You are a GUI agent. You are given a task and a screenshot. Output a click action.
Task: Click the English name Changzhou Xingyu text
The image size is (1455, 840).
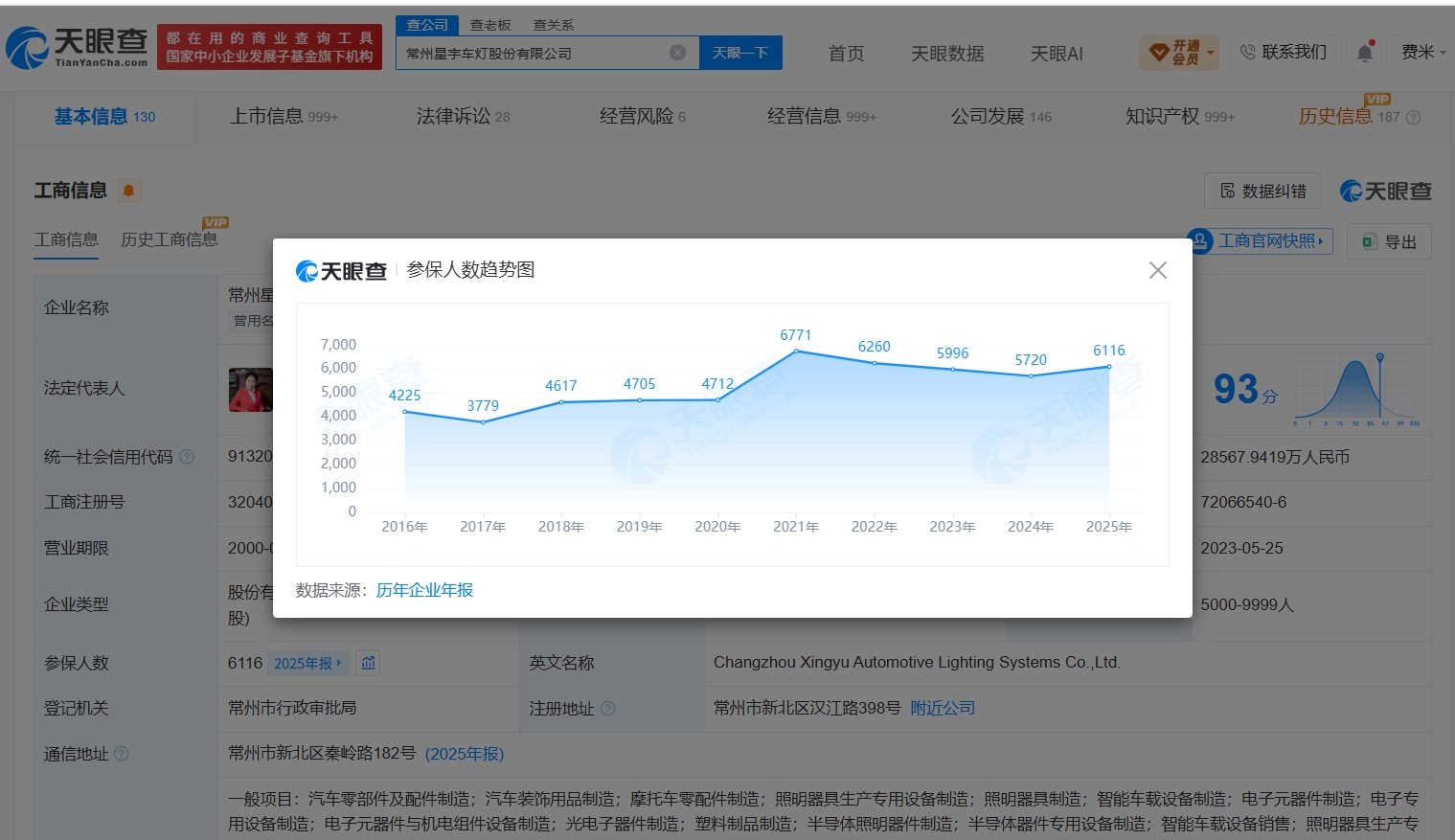coord(917,663)
